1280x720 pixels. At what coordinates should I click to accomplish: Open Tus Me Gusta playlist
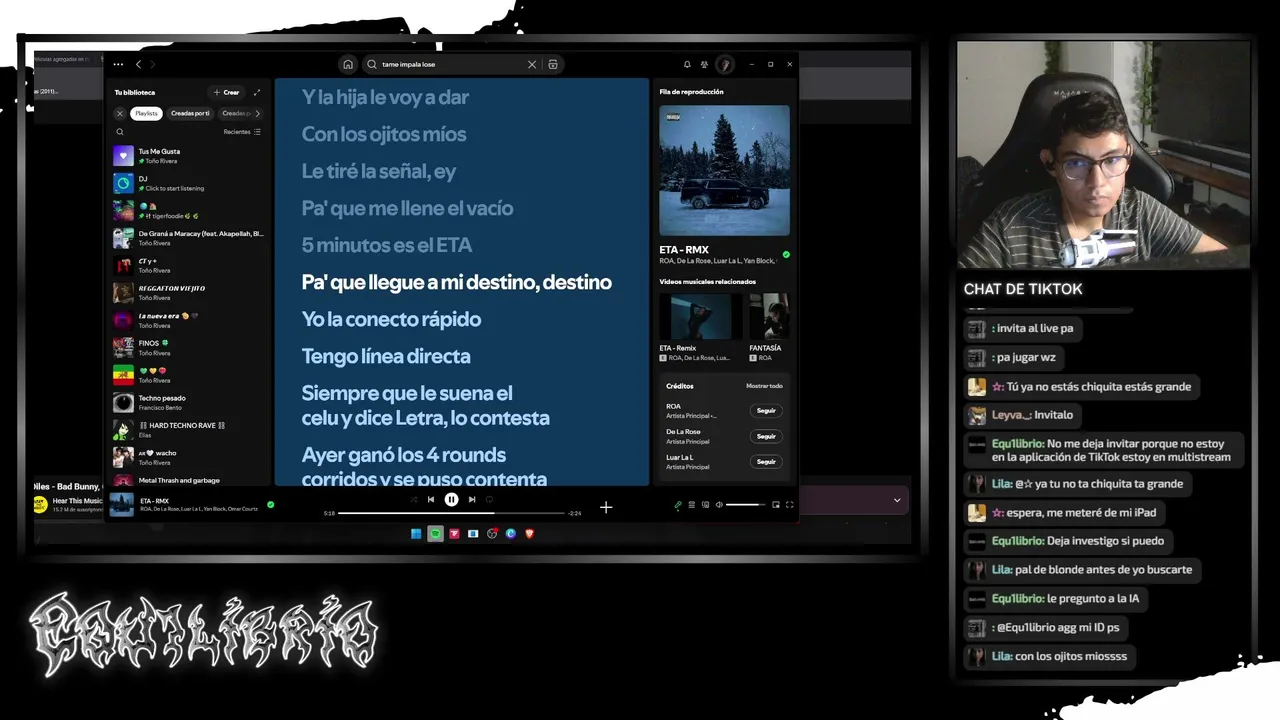coord(188,156)
